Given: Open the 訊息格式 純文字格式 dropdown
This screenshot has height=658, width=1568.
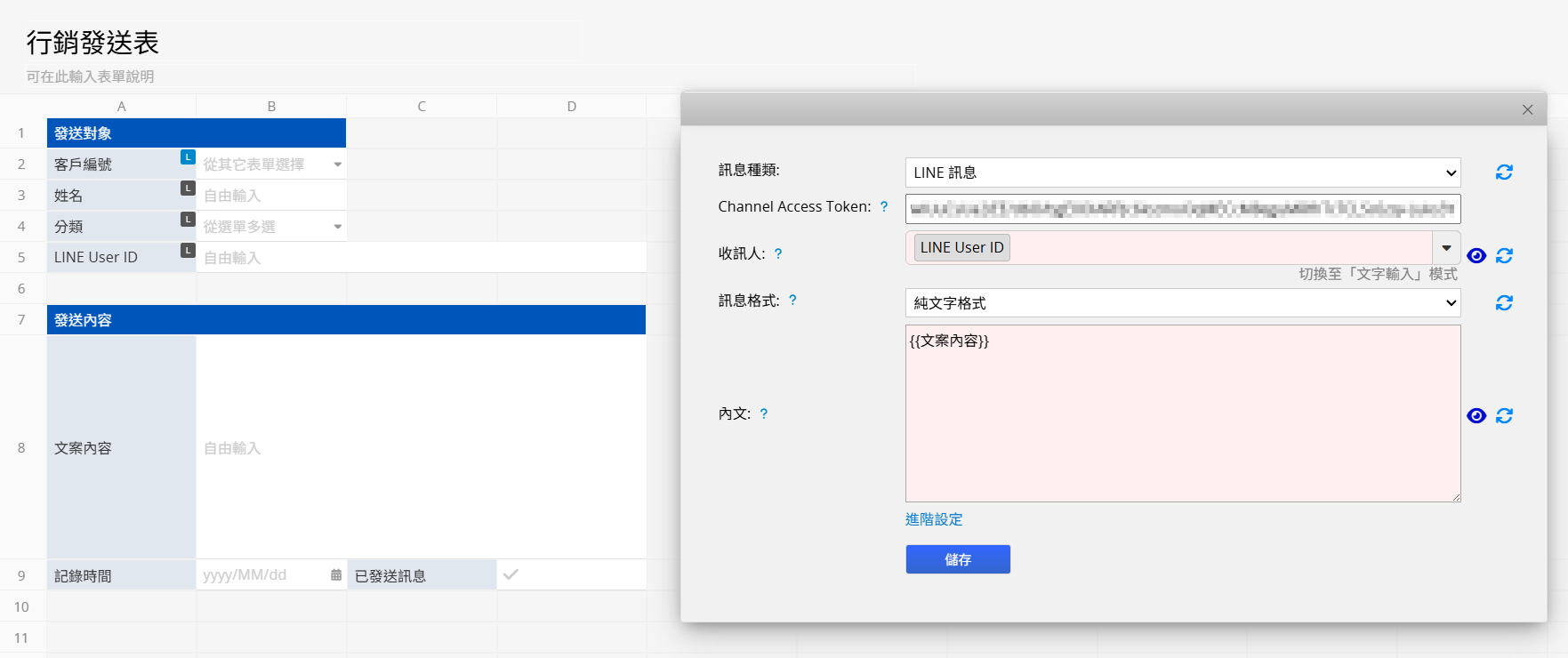Looking at the screenshot, I should click(1182, 303).
